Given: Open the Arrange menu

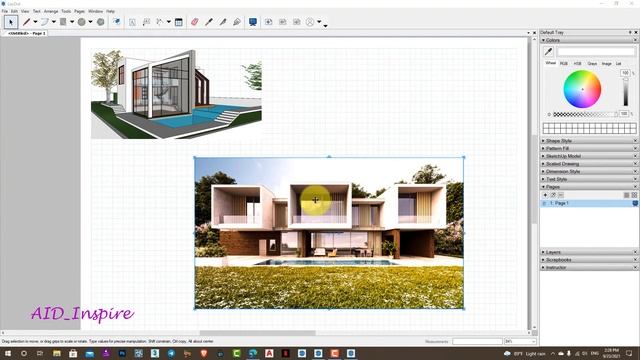Looking at the screenshot, I should (51, 11).
